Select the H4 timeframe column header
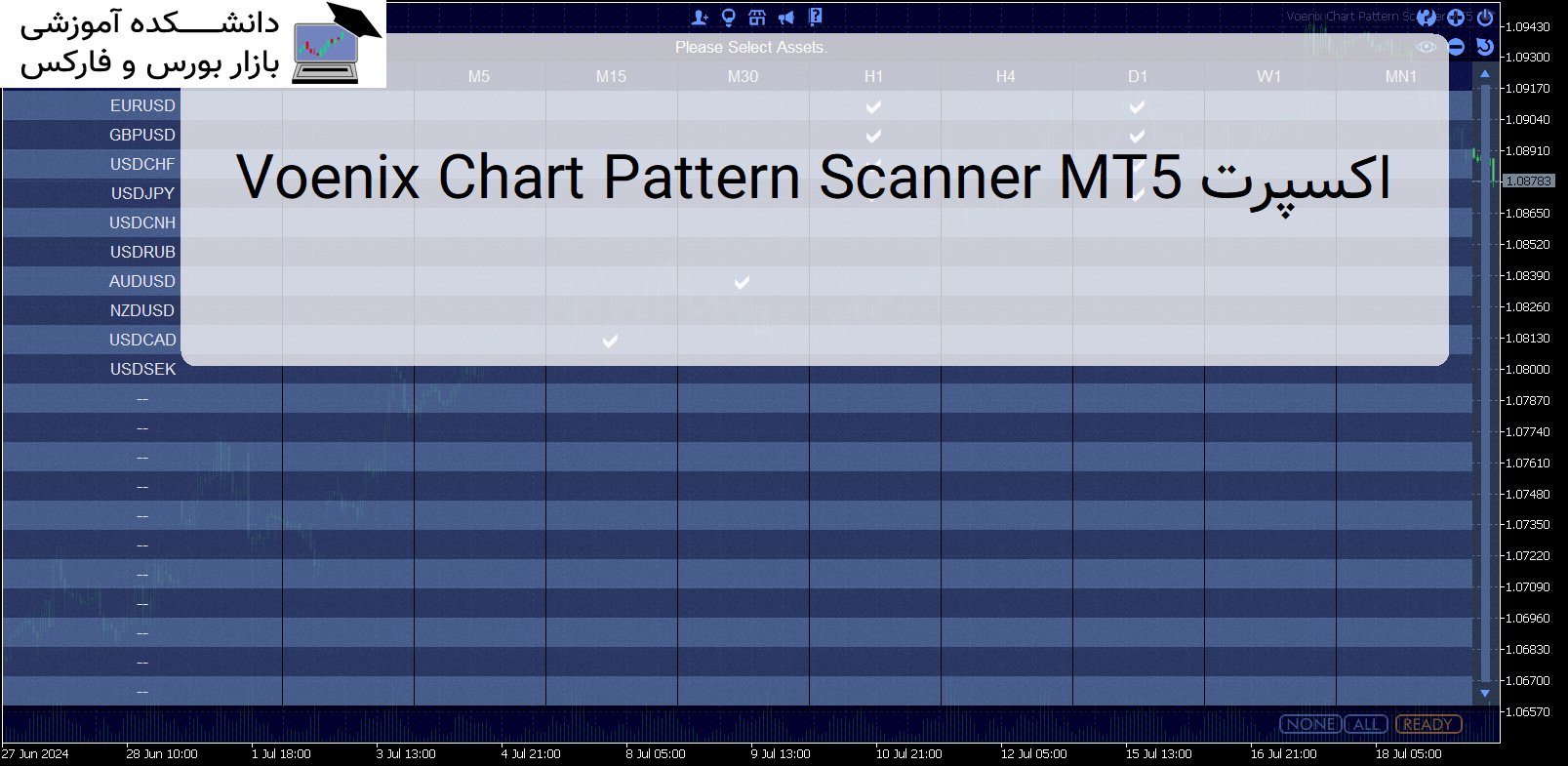Image resolution: width=1568 pixels, height=766 pixels. tap(1005, 76)
